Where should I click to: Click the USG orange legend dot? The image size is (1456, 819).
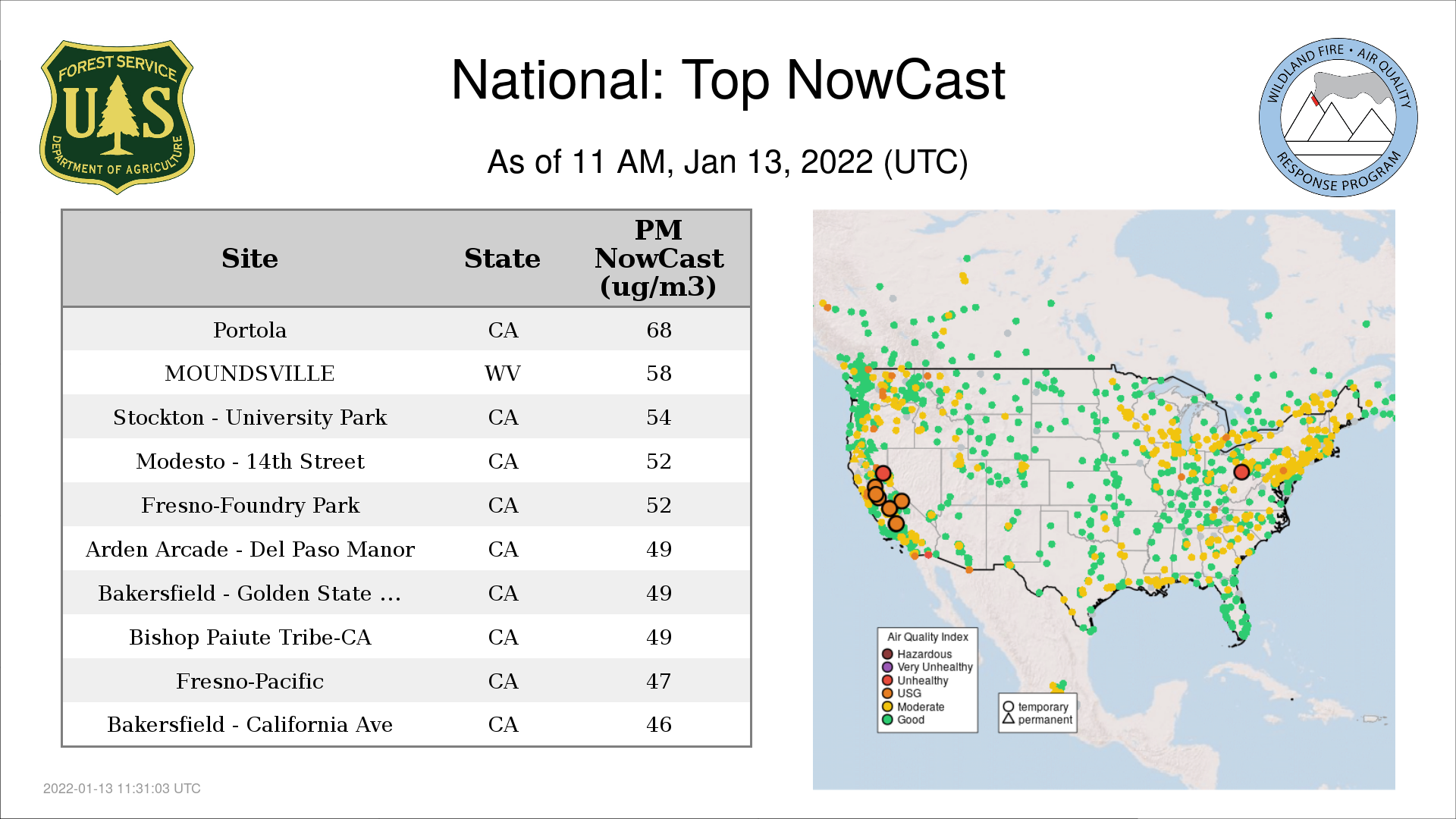click(887, 693)
